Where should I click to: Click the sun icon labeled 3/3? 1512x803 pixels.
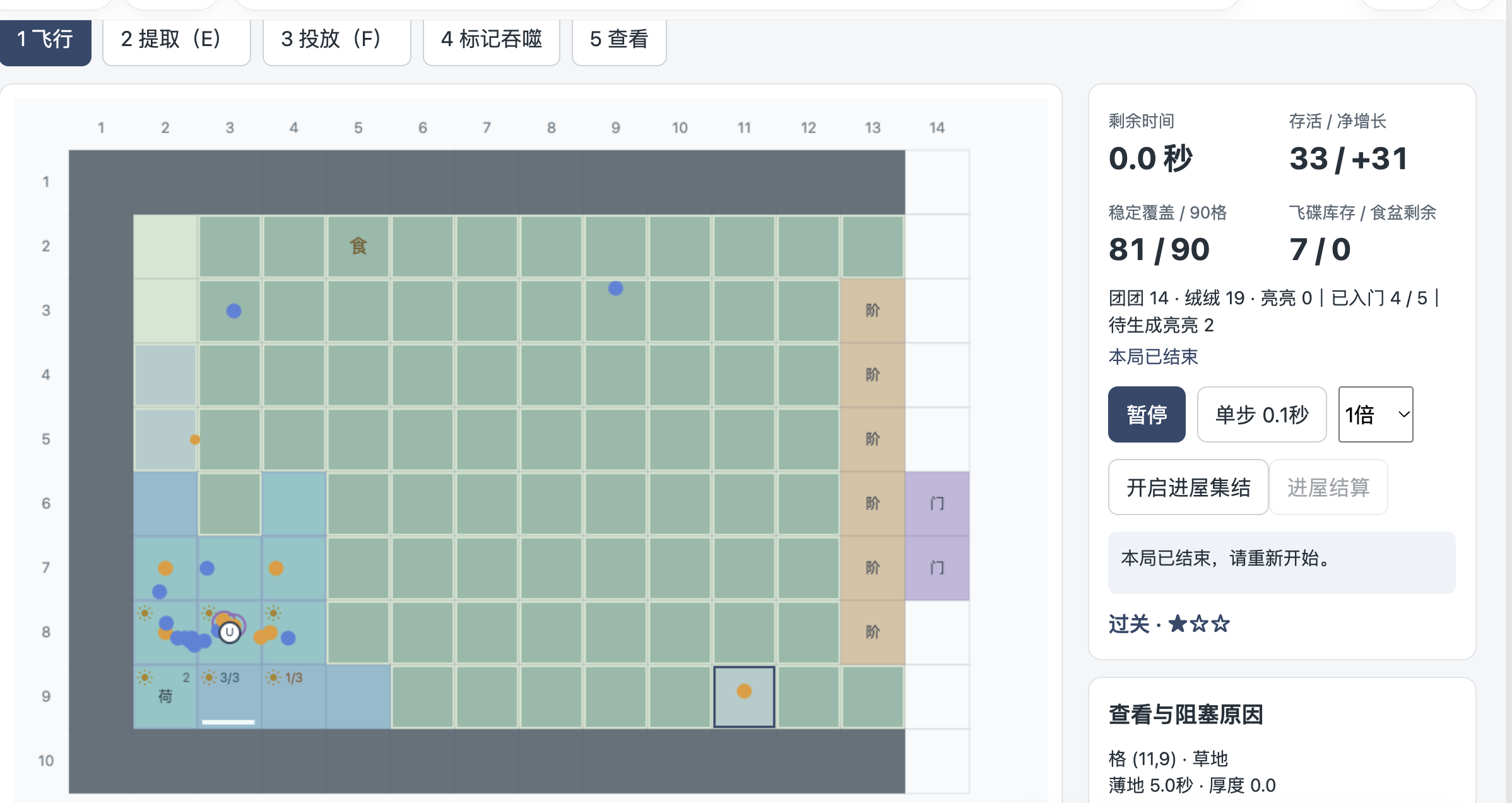[209, 677]
